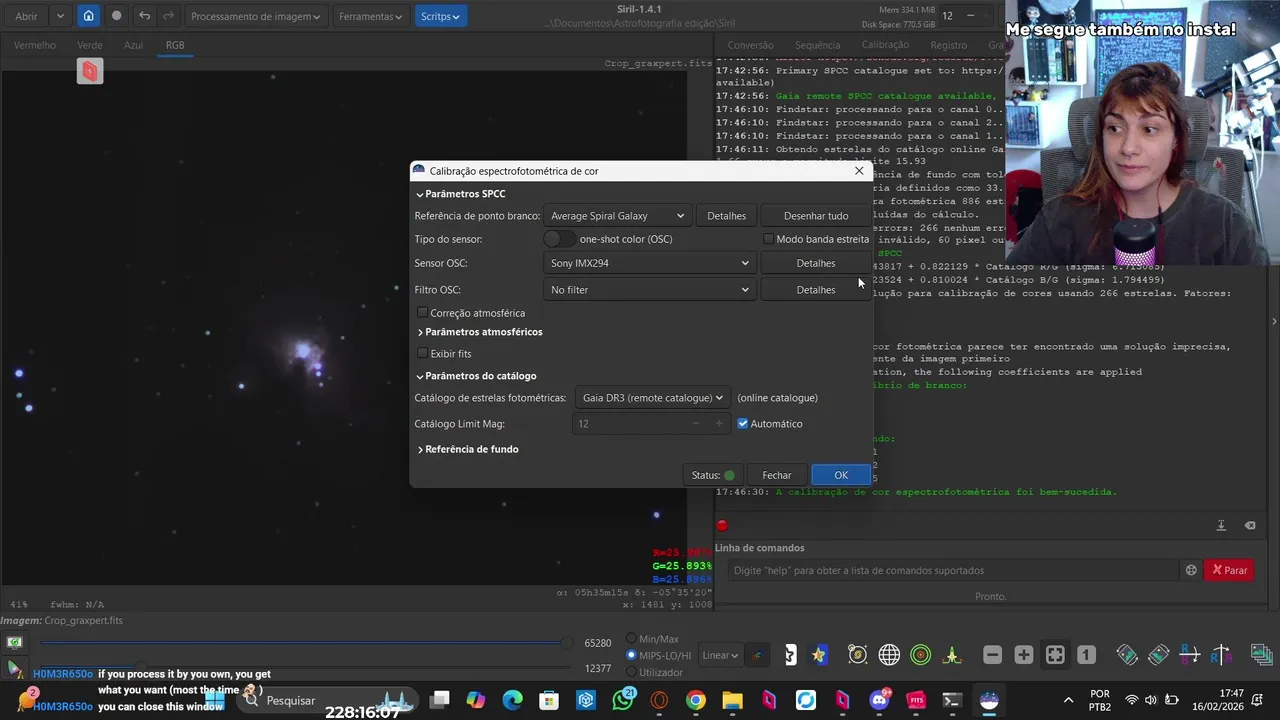This screenshot has height=720, width=1280.
Task: Click the star favorites icon
Action: (x=819, y=655)
